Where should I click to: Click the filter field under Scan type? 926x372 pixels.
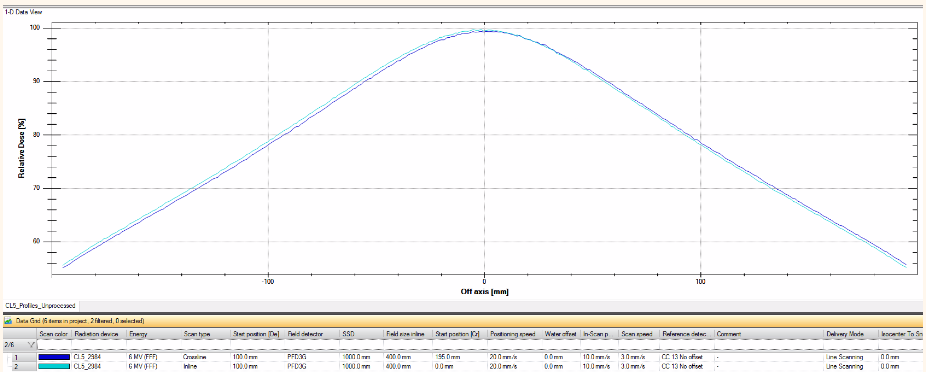206,344
